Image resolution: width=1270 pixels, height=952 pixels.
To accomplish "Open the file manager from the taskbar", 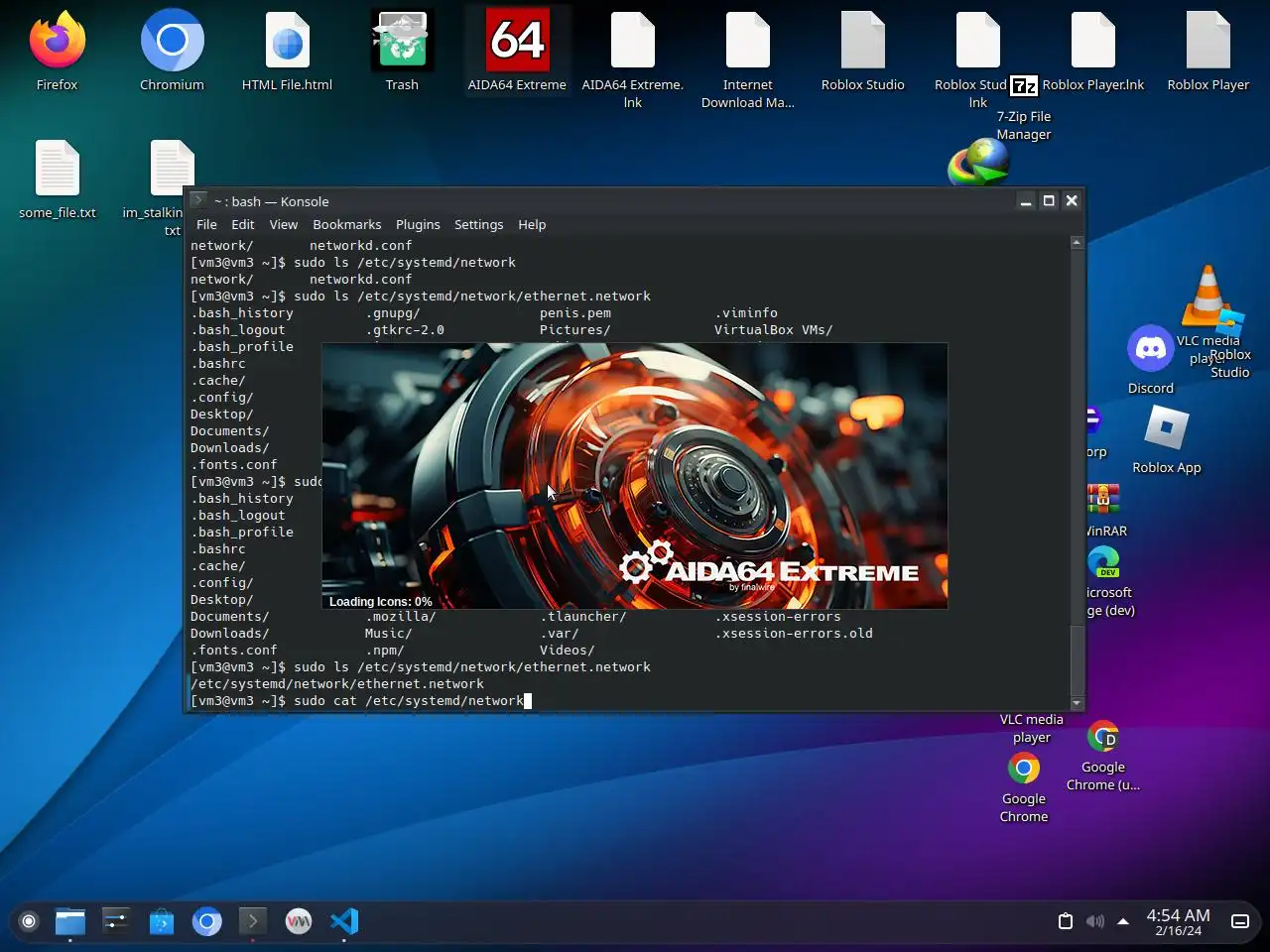I will (x=70, y=921).
